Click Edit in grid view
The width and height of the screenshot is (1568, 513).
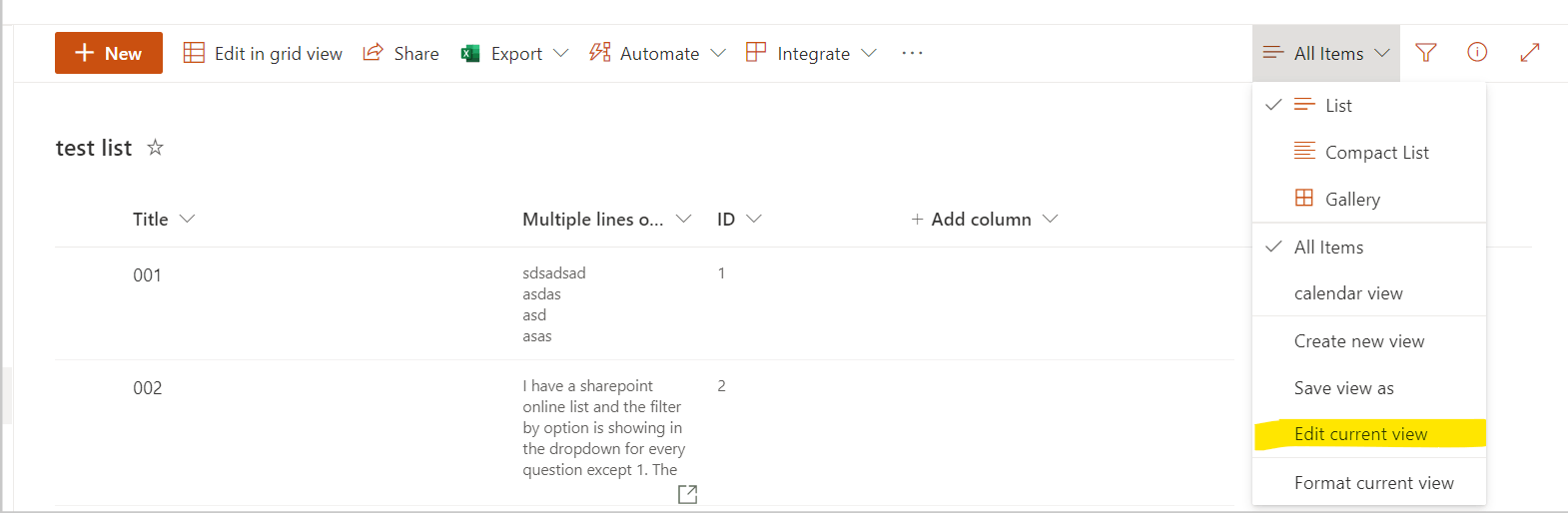[x=263, y=53]
